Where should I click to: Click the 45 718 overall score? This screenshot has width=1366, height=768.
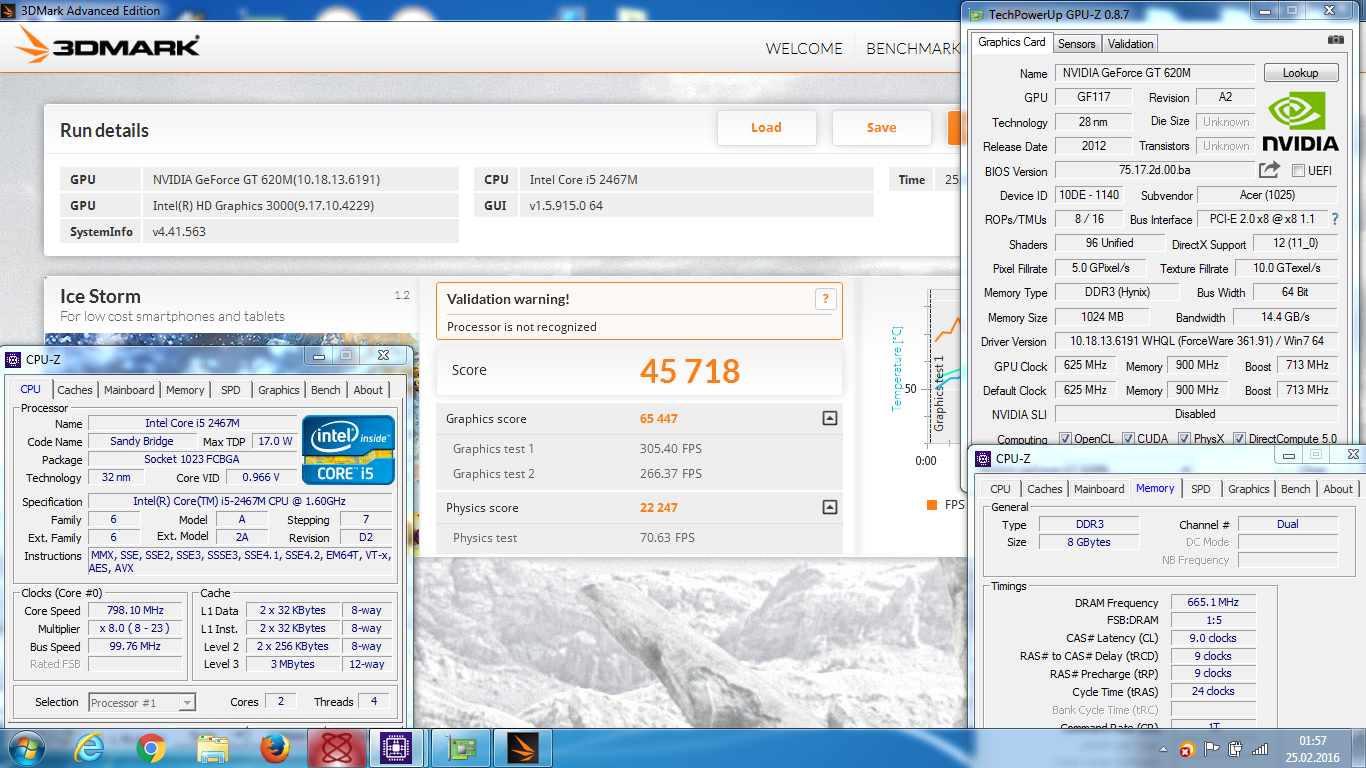click(x=690, y=371)
